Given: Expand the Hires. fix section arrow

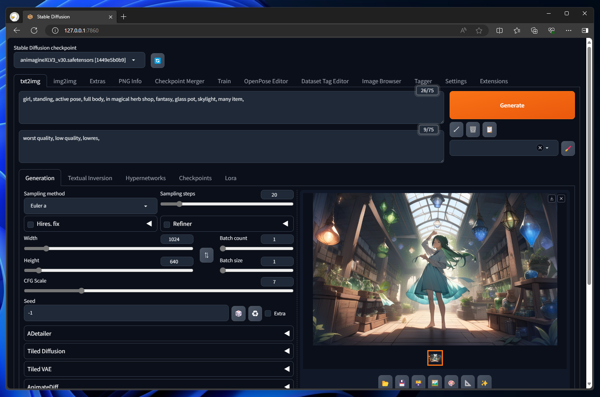Looking at the screenshot, I should (x=149, y=224).
